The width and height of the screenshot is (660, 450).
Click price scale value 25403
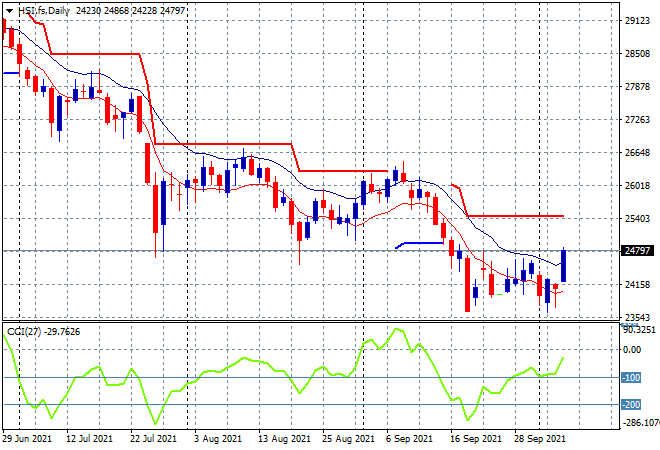coord(637,218)
